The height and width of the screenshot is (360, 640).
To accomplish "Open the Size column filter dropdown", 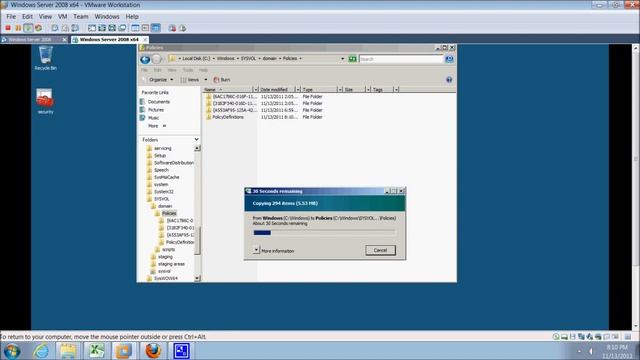I will pyautogui.click(x=368, y=89).
